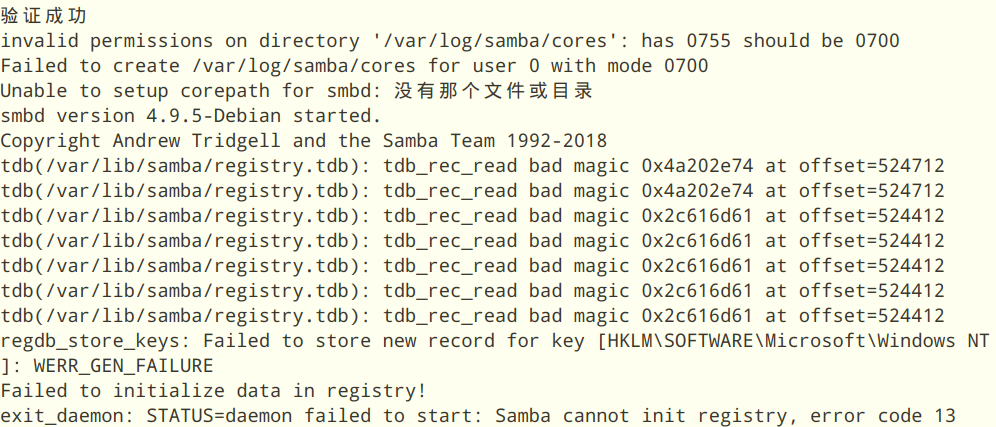
Task: Click 'exit_daemon' on the last line
Action: (x=60, y=416)
